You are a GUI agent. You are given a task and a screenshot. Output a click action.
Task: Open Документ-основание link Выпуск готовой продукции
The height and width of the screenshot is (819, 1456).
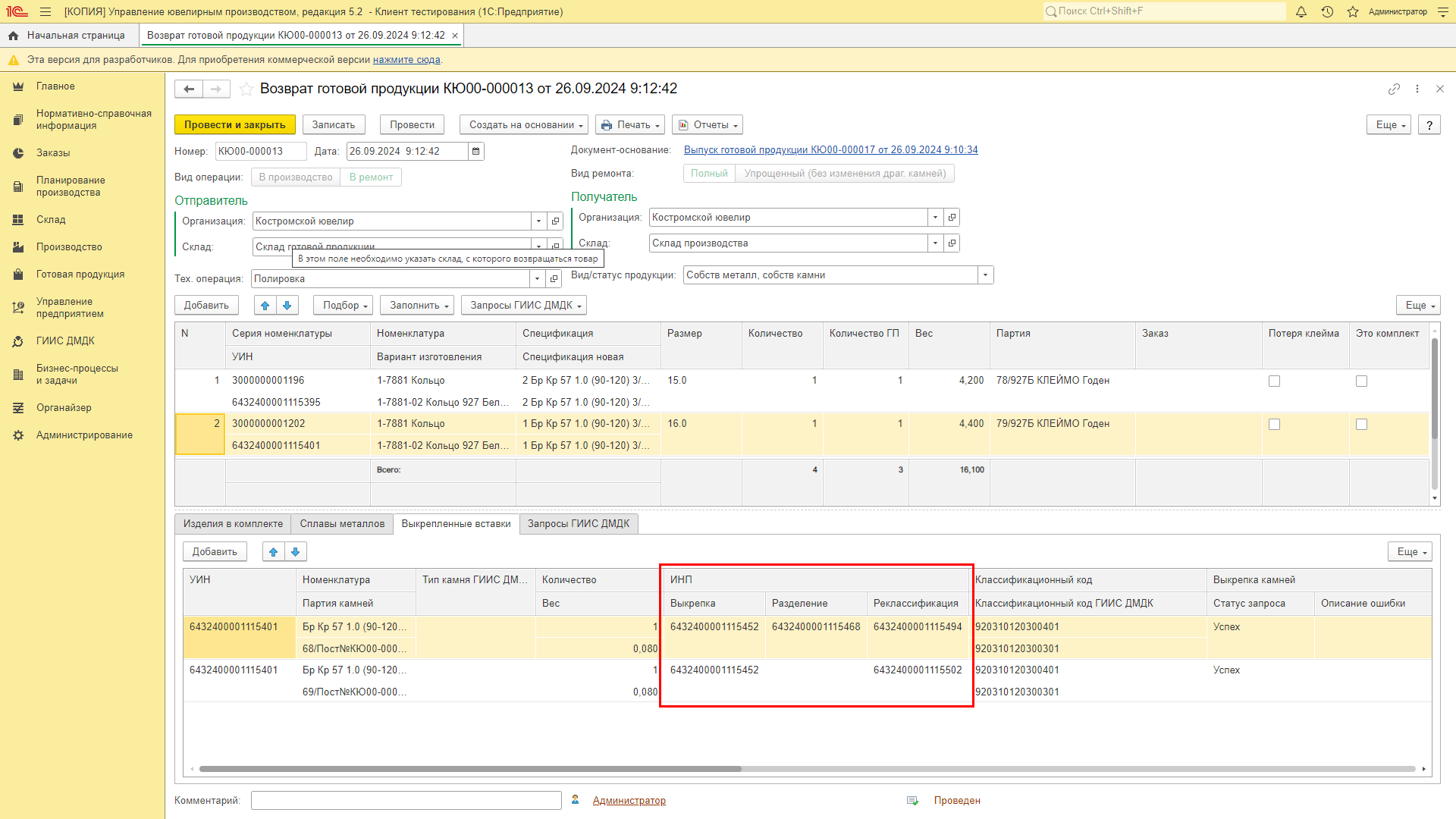pos(830,150)
